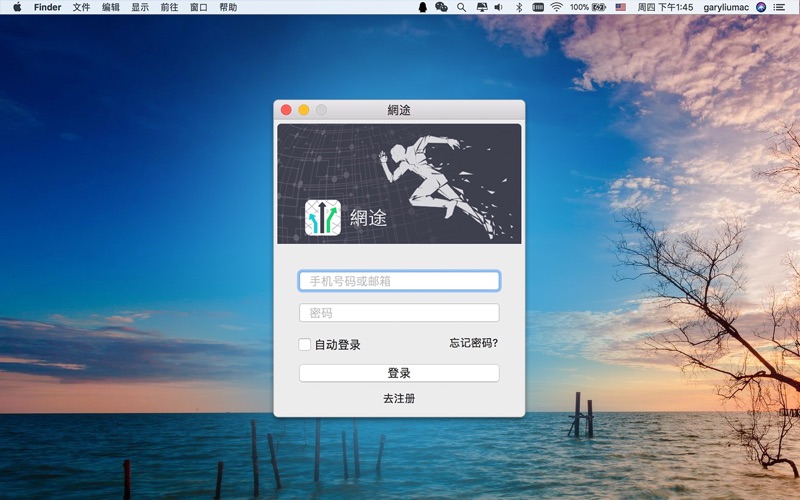Open the 窗口 menu
The height and width of the screenshot is (500, 800).
click(x=198, y=7)
